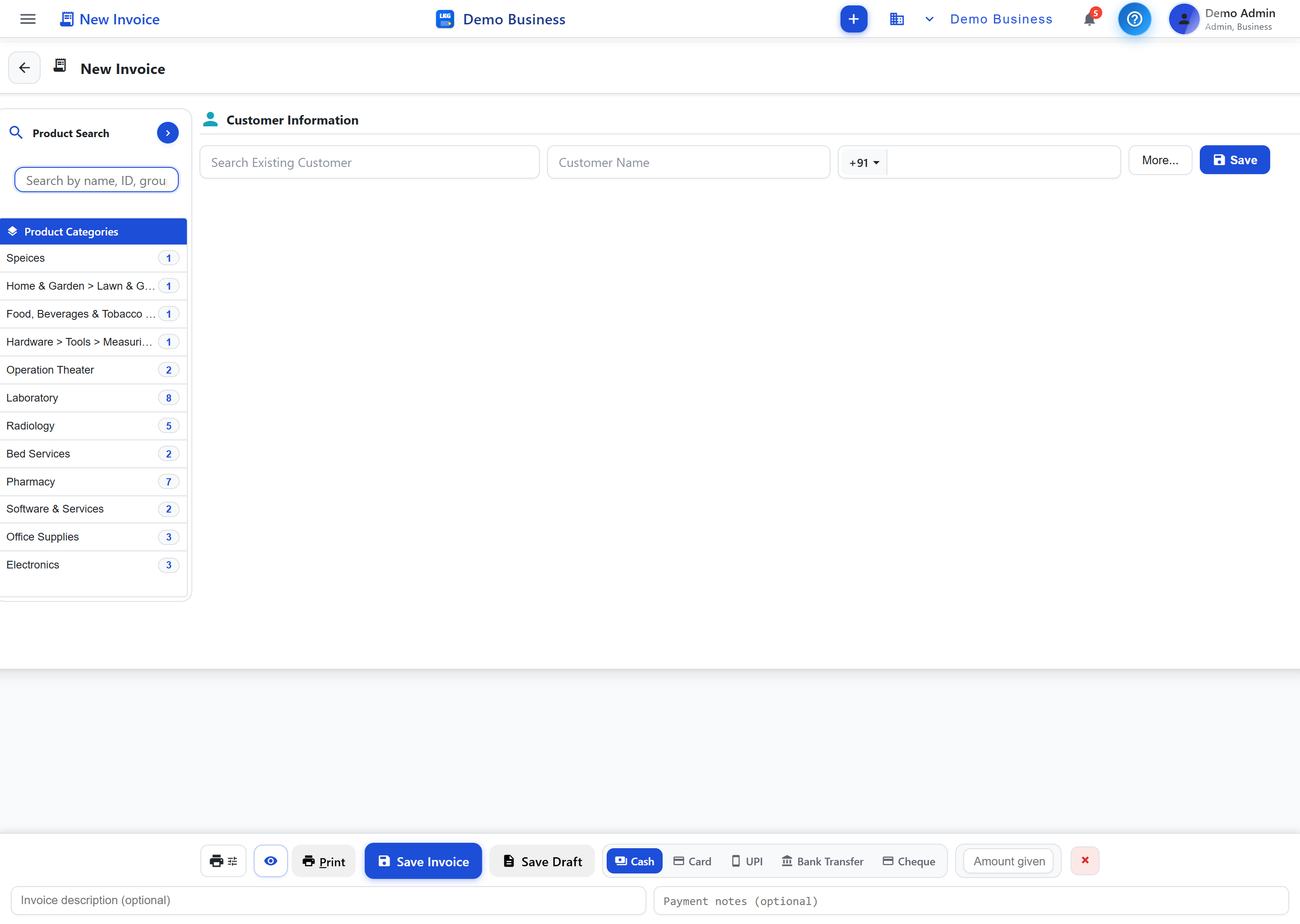Focus the Invoice description field
The image size is (1300, 924).
tap(329, 901)
